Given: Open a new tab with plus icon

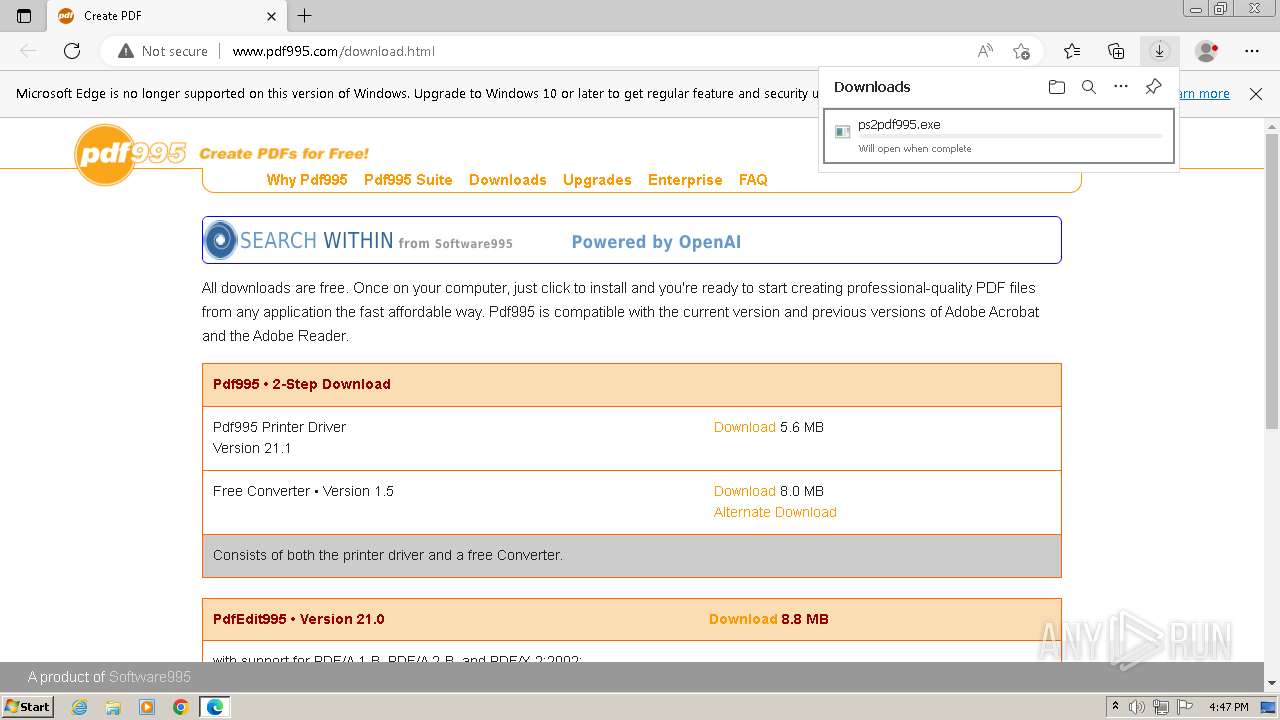Looking at the screenshot, I should tap(305, 15).
